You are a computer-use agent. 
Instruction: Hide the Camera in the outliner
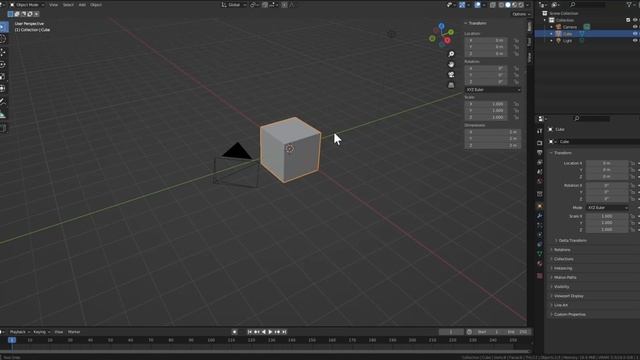click(635, 27)
